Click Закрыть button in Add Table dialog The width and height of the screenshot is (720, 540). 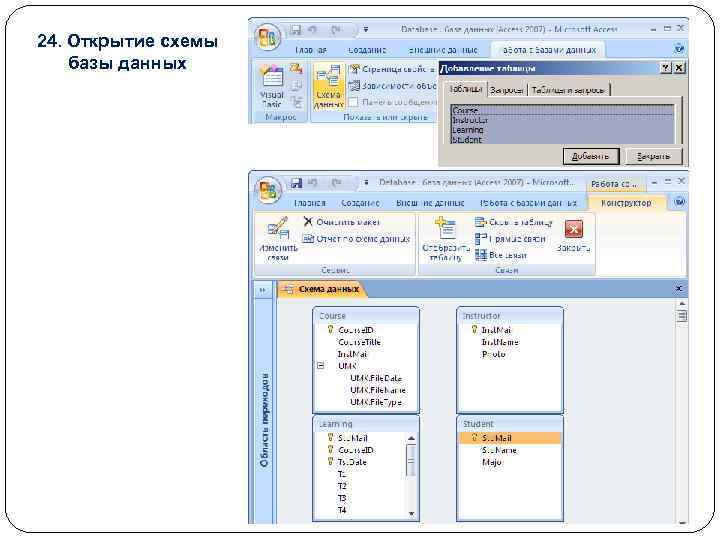[x=653, y=157]
